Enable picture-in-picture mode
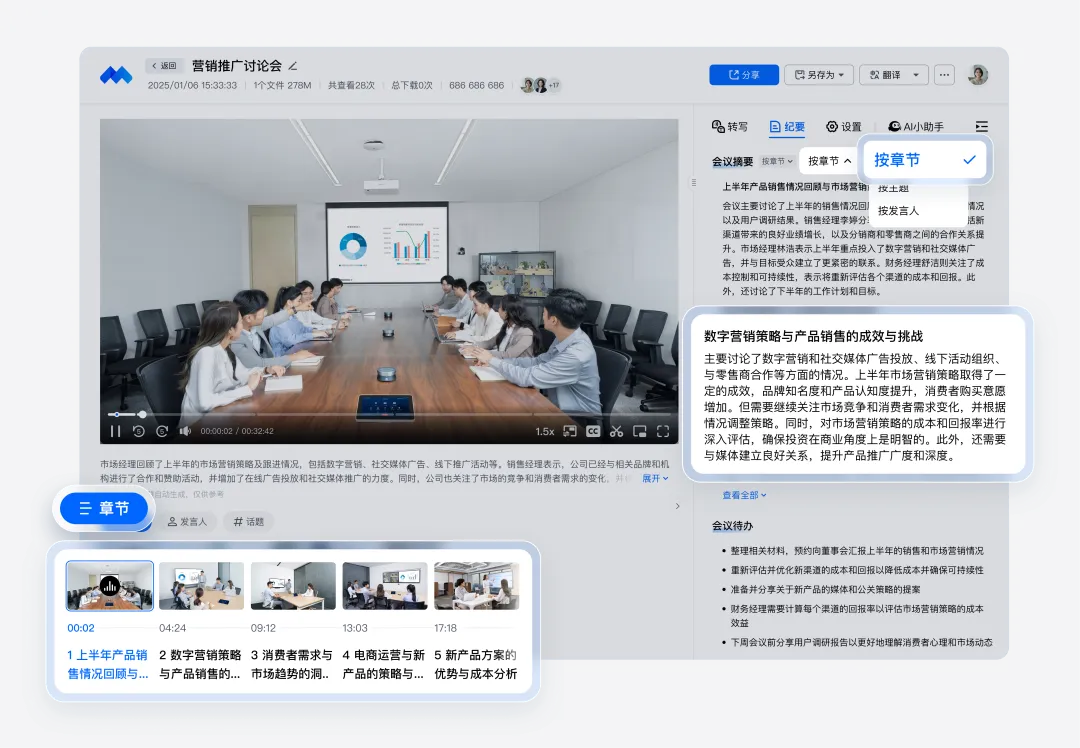 639,431
